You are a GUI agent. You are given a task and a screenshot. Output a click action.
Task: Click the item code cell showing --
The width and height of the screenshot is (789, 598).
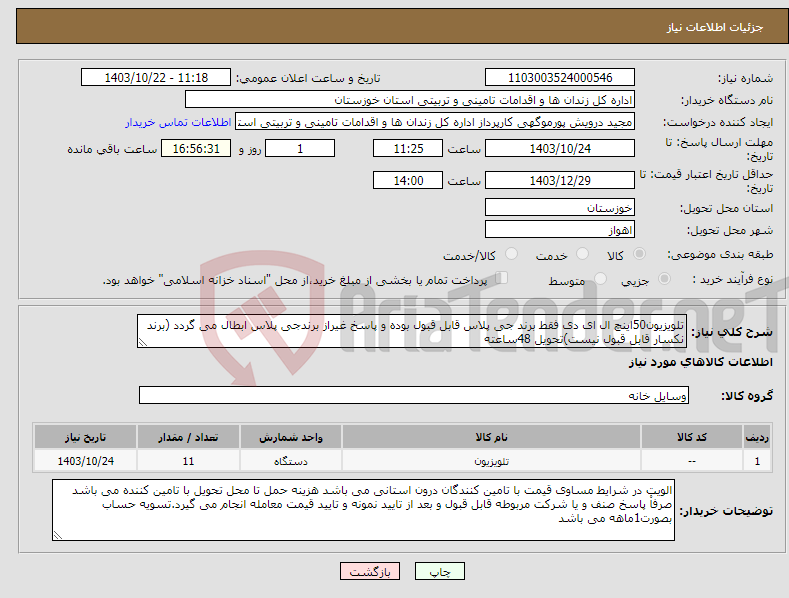tap(692, 461)
